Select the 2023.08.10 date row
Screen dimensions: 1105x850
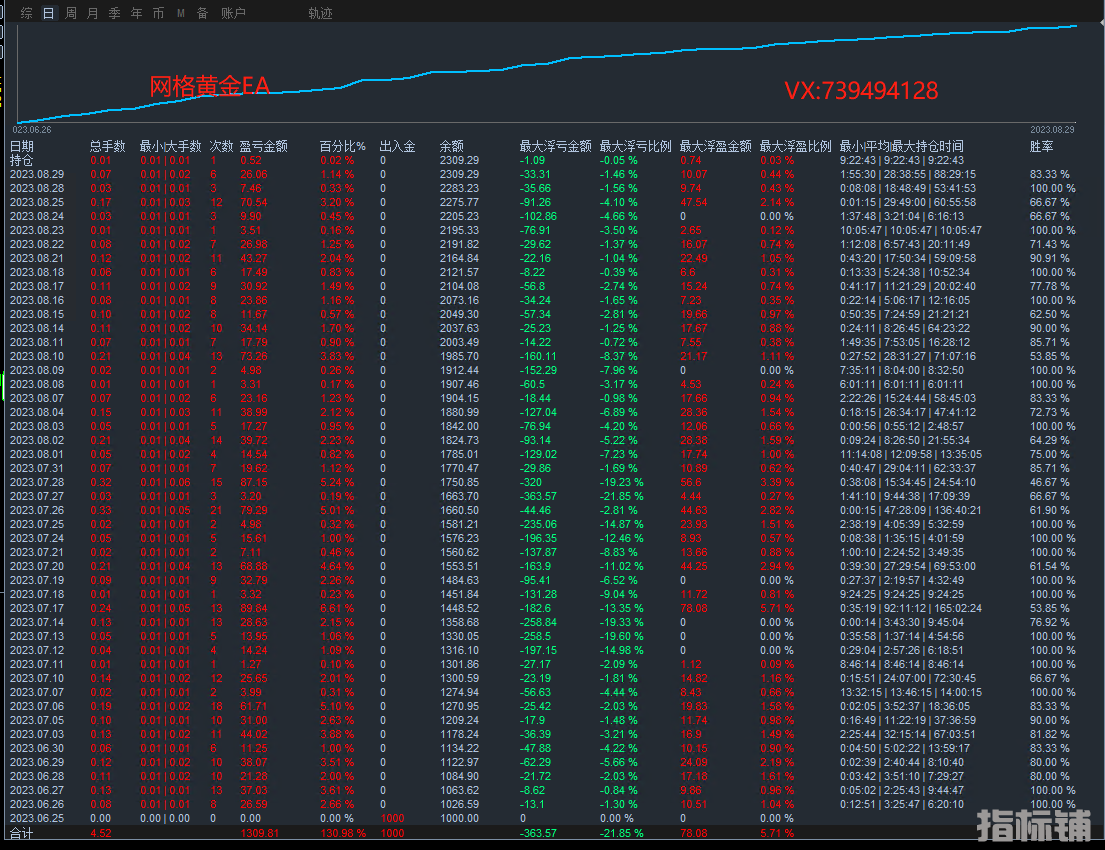click(x=543, y=356)
